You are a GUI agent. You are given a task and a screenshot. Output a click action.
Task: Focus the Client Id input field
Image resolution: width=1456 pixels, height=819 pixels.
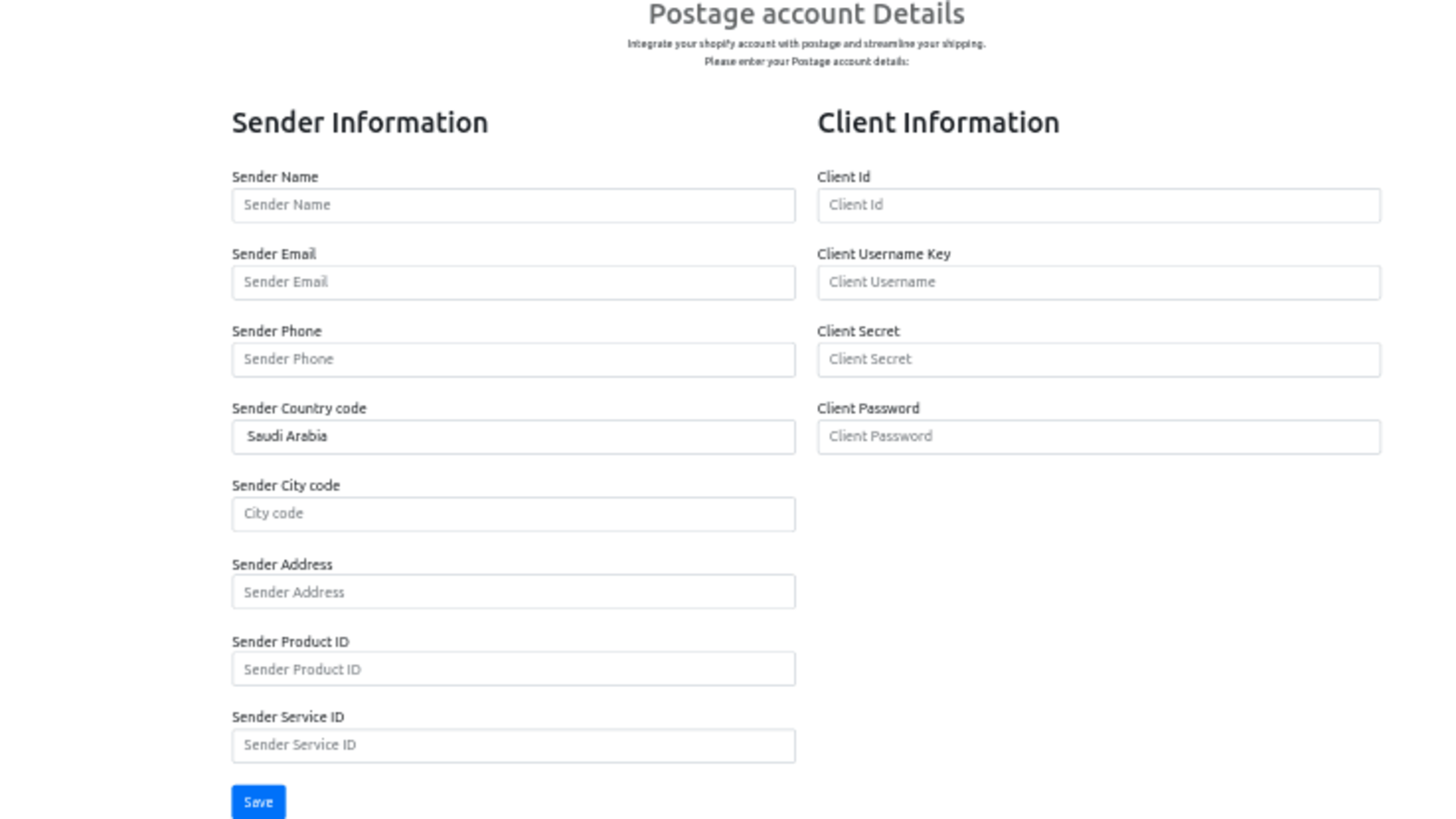point(1098,206)
